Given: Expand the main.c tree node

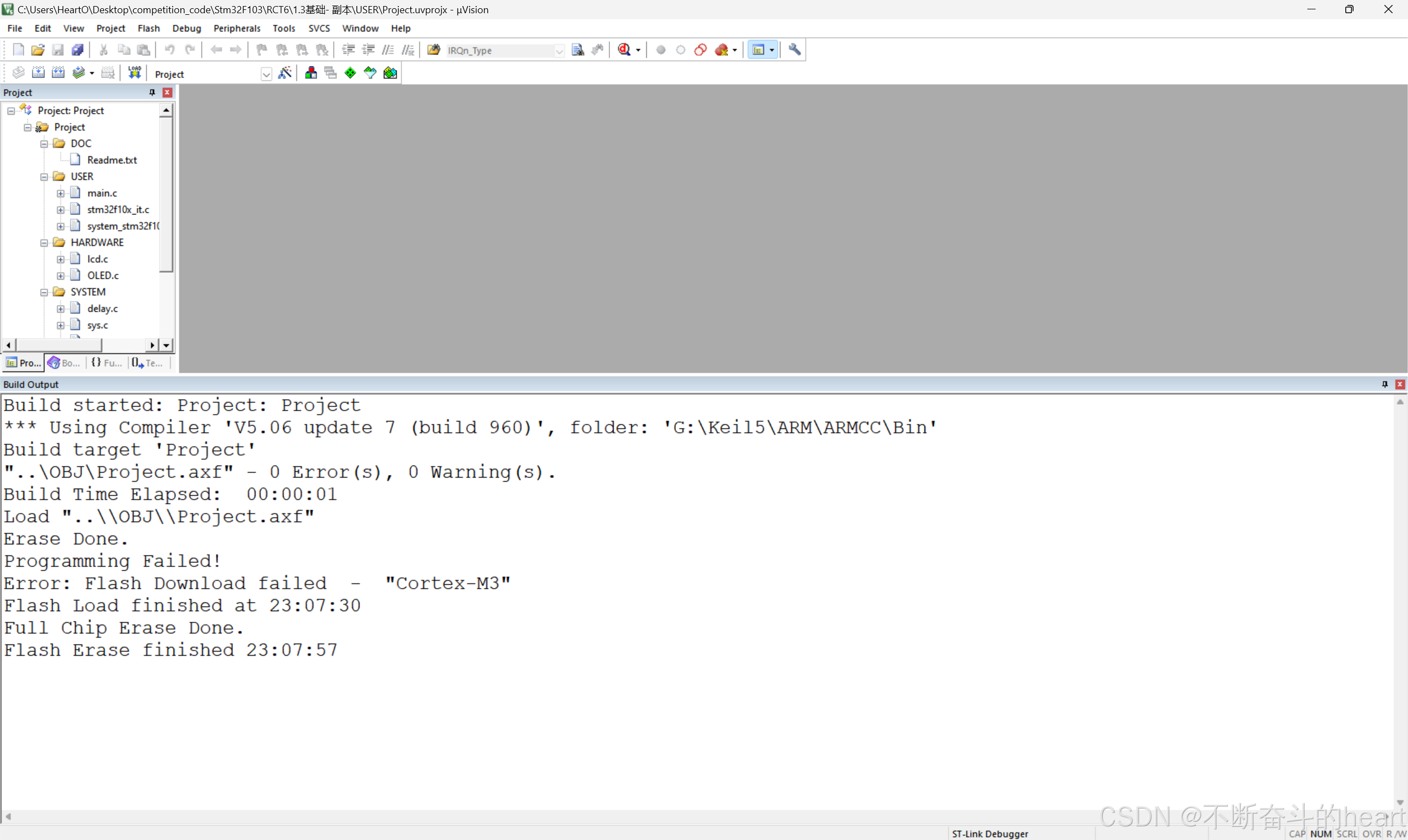Looking at the screenshot, I should click(61, 193).
